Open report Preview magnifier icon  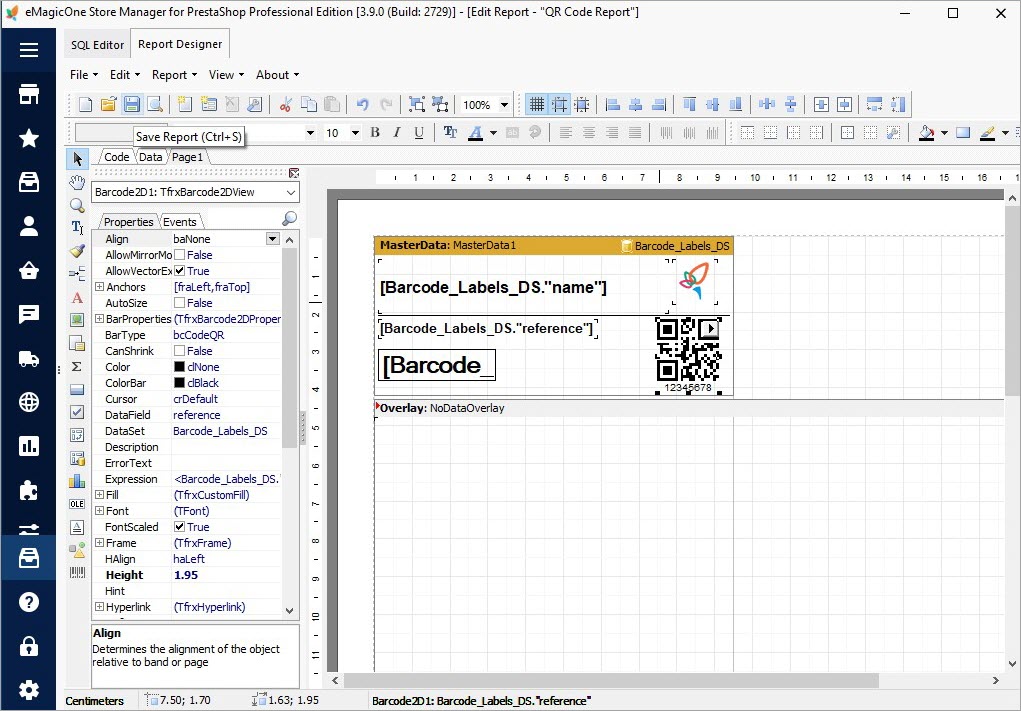click(154, 104)
